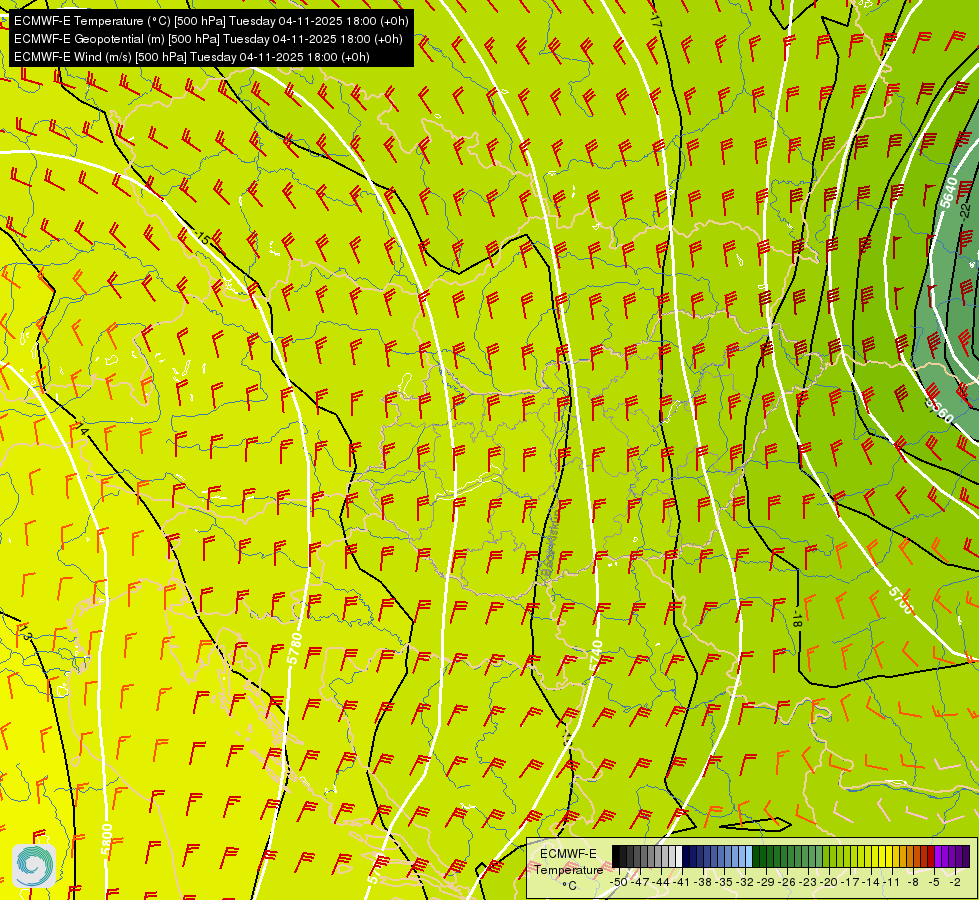Pick the bright purple swatch above -5 in legend

coord(938,856)
